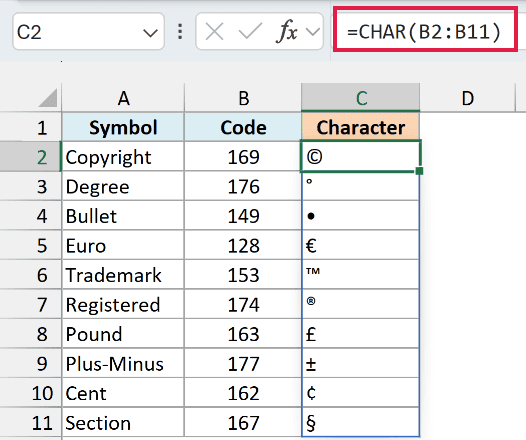Select the cell showing the © character

pos(361,157)
